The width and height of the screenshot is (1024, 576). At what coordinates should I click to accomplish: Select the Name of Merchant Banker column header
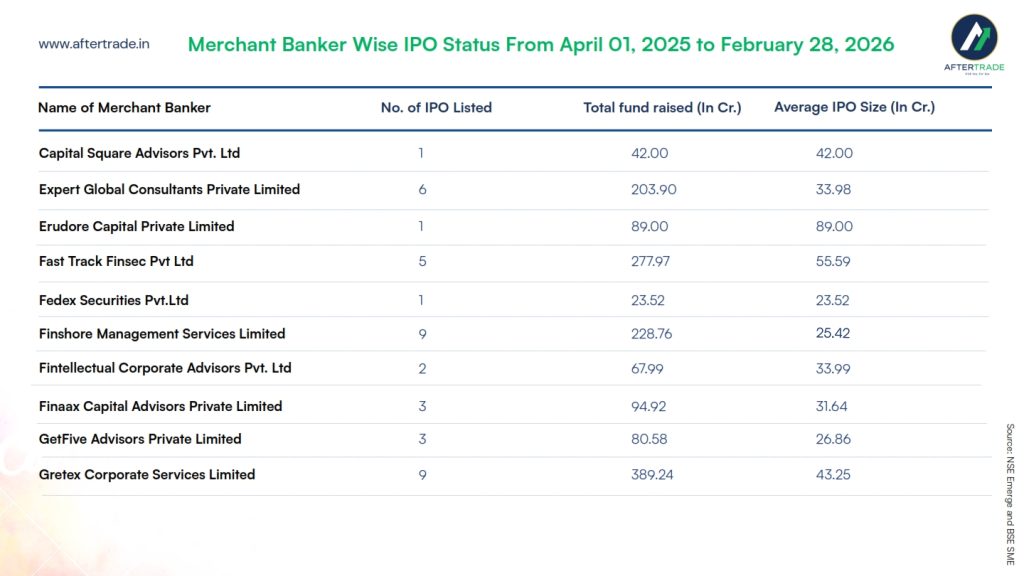pyautogui.click(x=124, y=108)
